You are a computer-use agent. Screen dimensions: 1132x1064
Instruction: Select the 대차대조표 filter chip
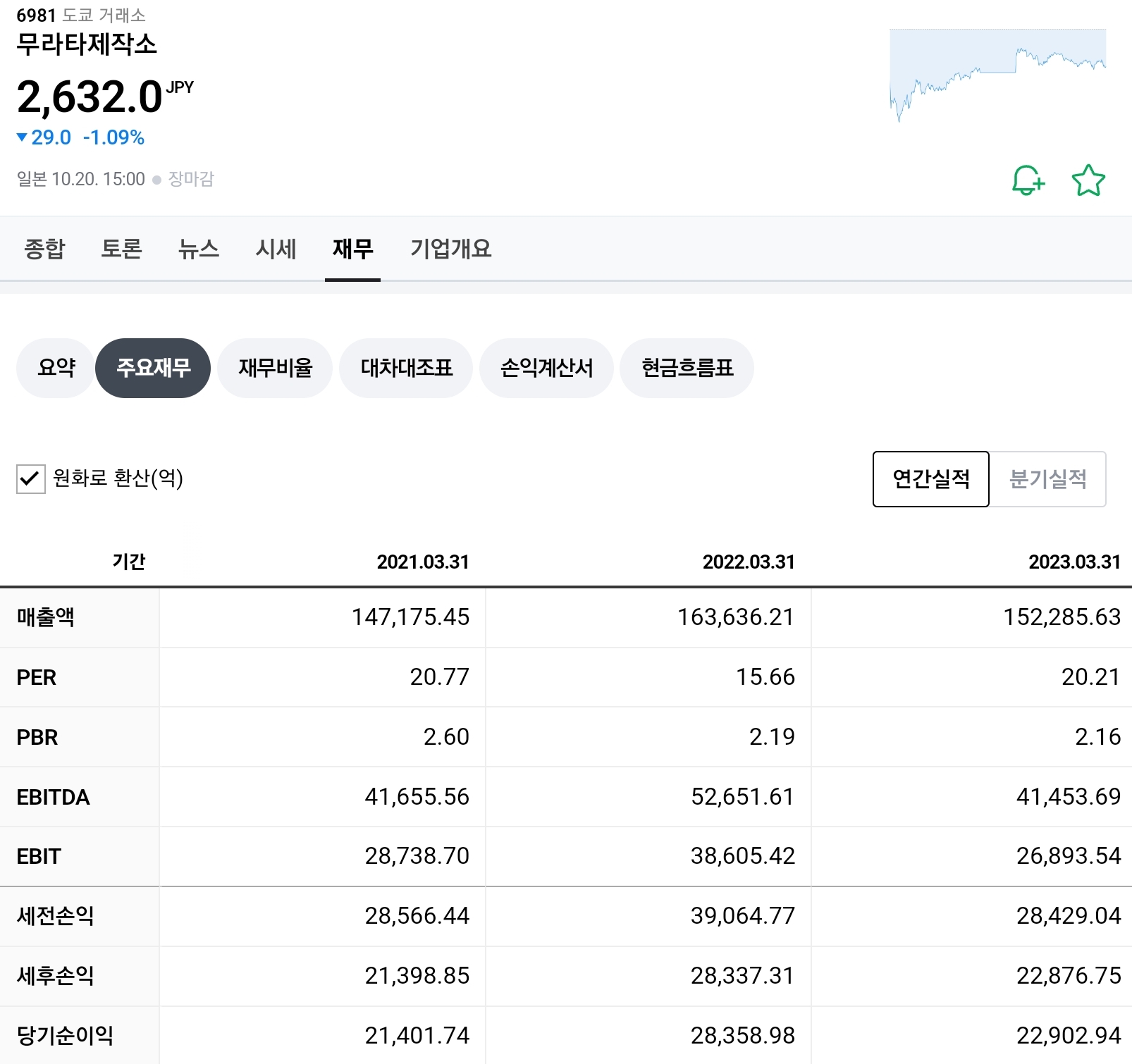[x=406, y=368]
